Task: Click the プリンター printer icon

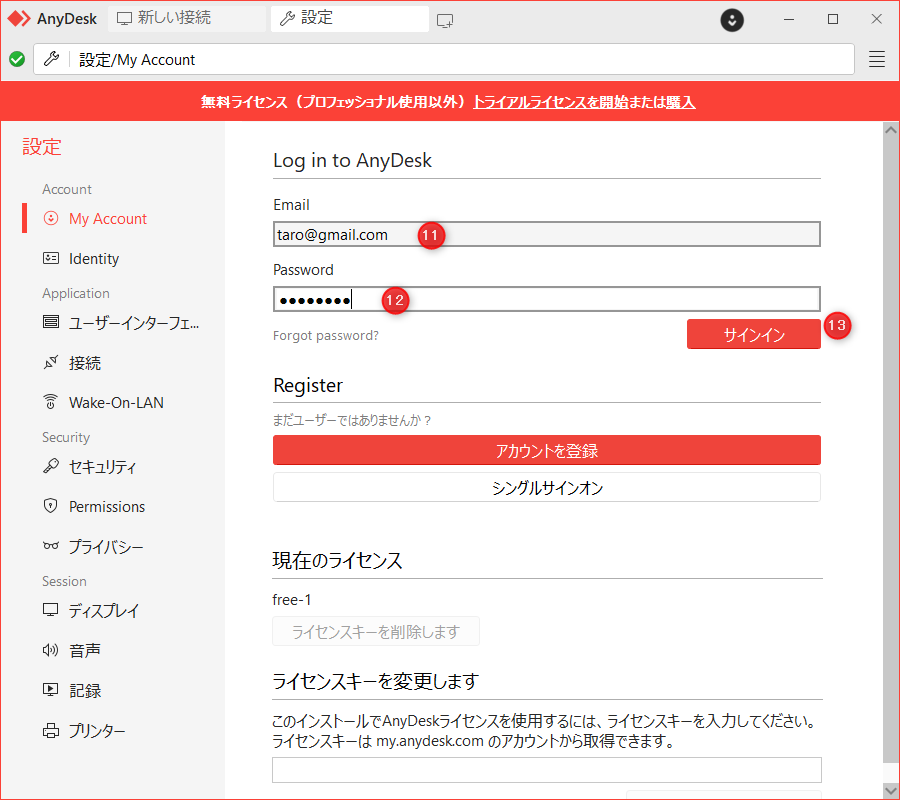Action: [x=51, y=730]
